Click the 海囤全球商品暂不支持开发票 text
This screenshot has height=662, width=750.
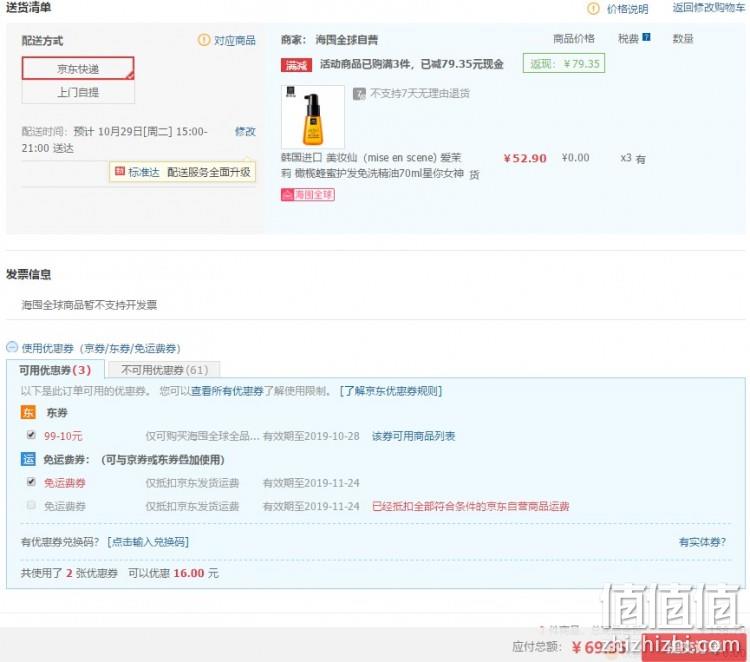pos(89,305)
